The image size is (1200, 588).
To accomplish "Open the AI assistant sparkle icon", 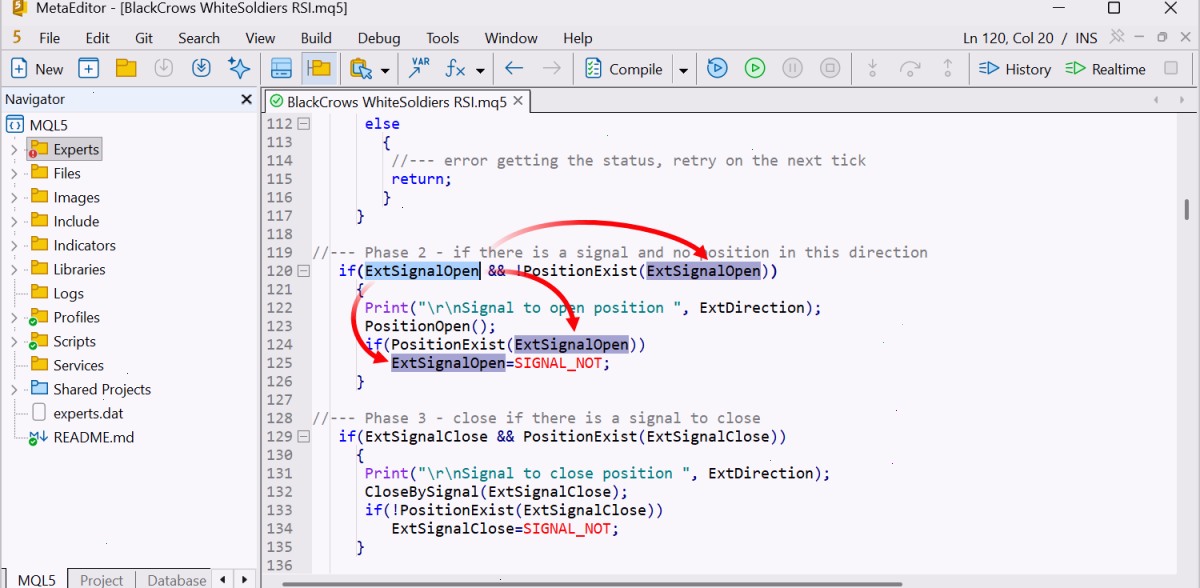I will click(x=238, y=69).
